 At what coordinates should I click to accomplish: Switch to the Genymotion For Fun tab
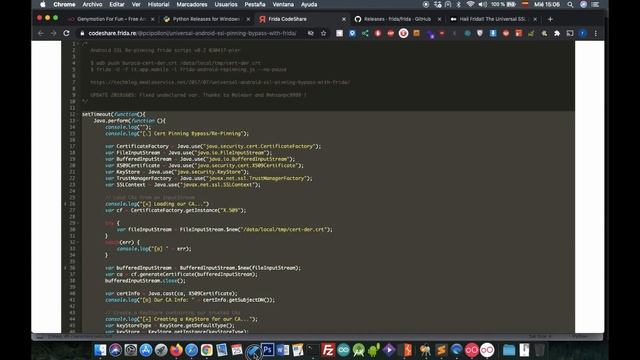click(111, 19)
